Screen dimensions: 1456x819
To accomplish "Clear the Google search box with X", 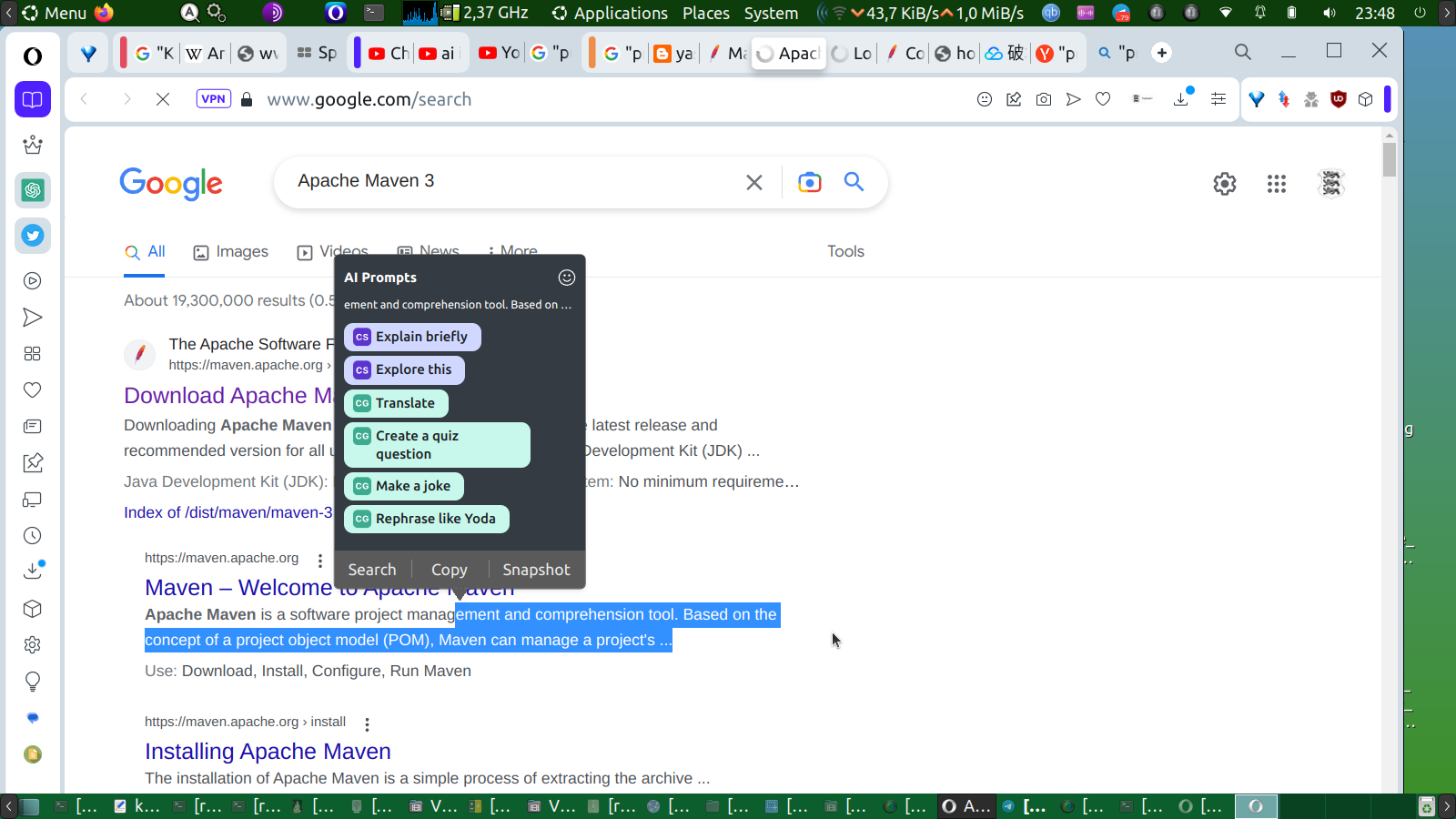I will pos(754,182).
